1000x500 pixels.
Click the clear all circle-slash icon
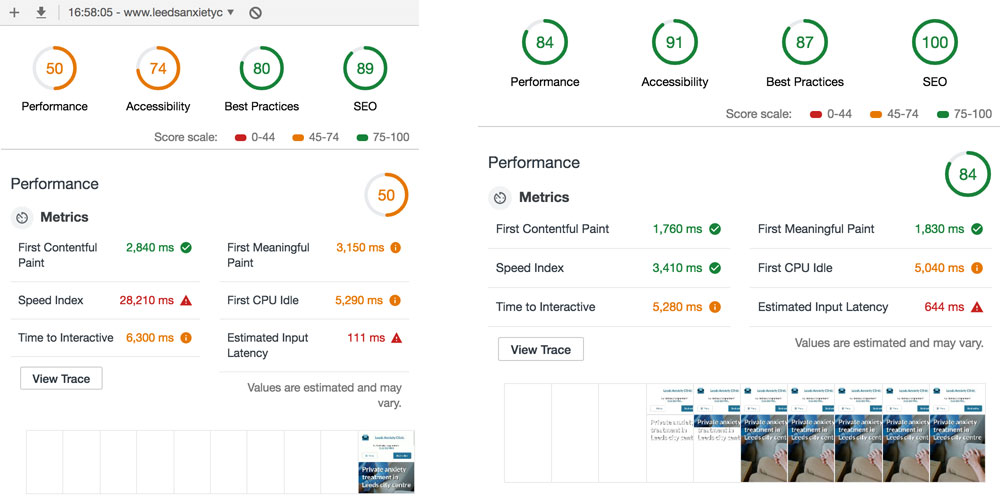[255, 13]
